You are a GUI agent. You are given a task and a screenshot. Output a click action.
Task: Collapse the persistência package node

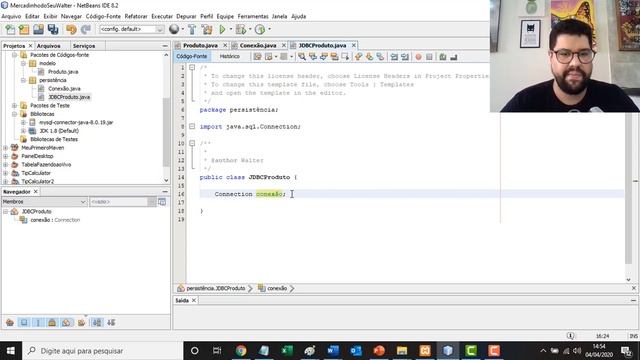pos(23,80)
